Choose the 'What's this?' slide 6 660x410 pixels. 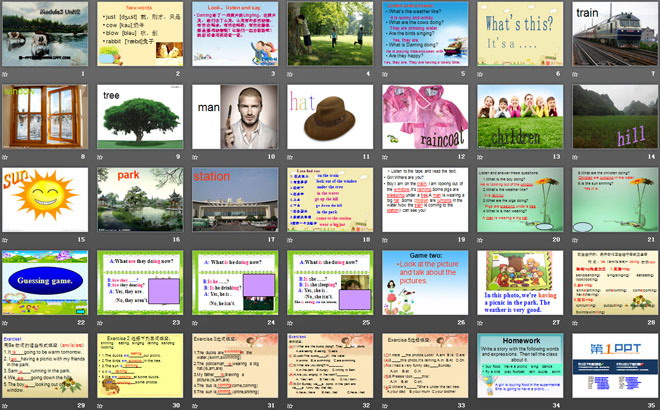click(x=516, y=33)
